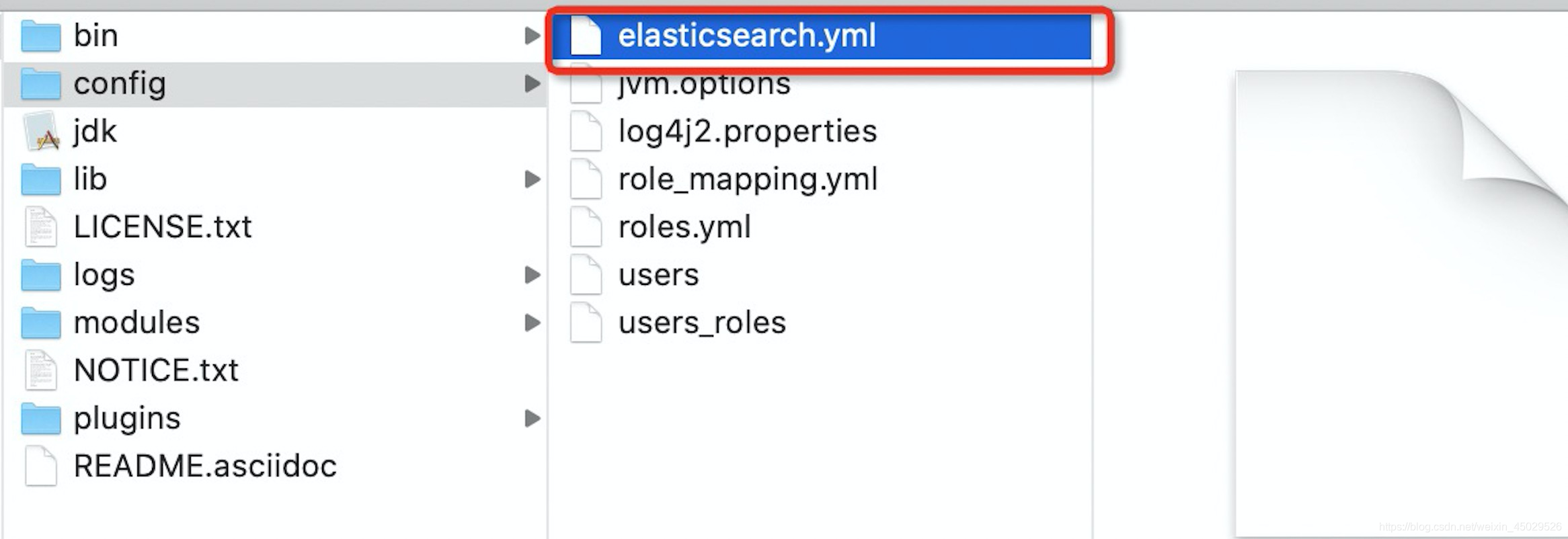The height and width of the screenshot is (539, 1568).
Task: Select the log4j2.properties file name
Action: pos(748,132)
